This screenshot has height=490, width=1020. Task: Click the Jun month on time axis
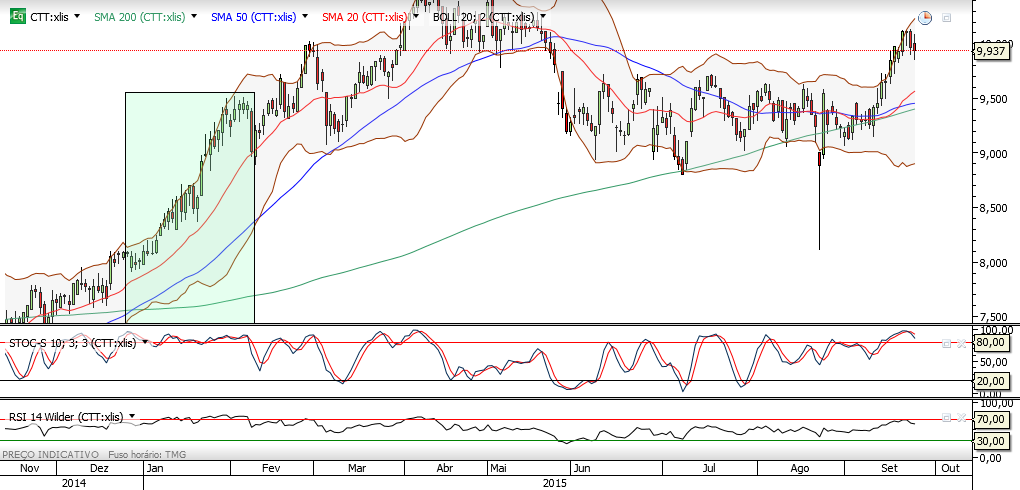(583, 469)
